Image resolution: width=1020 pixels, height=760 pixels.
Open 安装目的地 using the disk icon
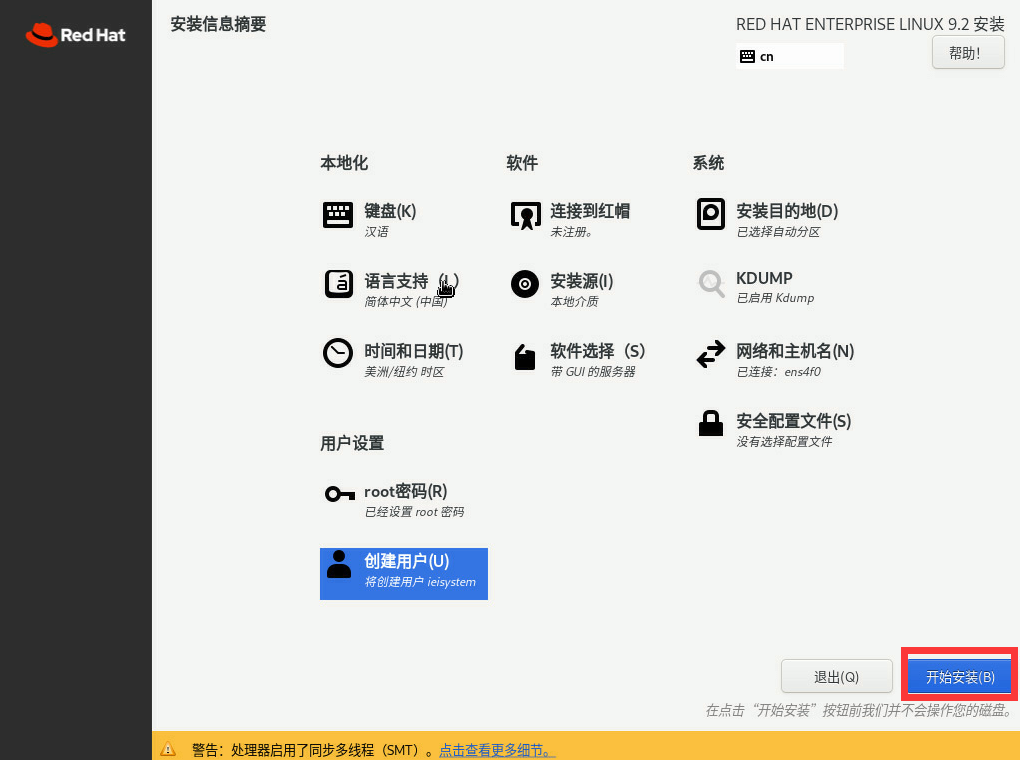711,214
